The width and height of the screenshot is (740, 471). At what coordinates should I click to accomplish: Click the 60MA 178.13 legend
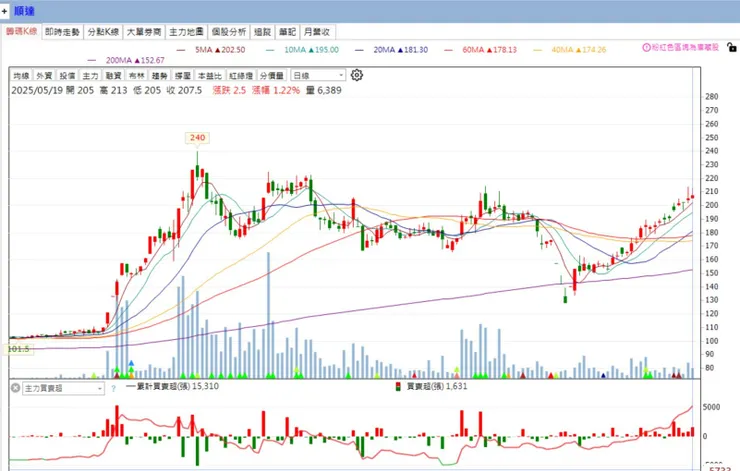pyautogui.click(x=480, y=50)
